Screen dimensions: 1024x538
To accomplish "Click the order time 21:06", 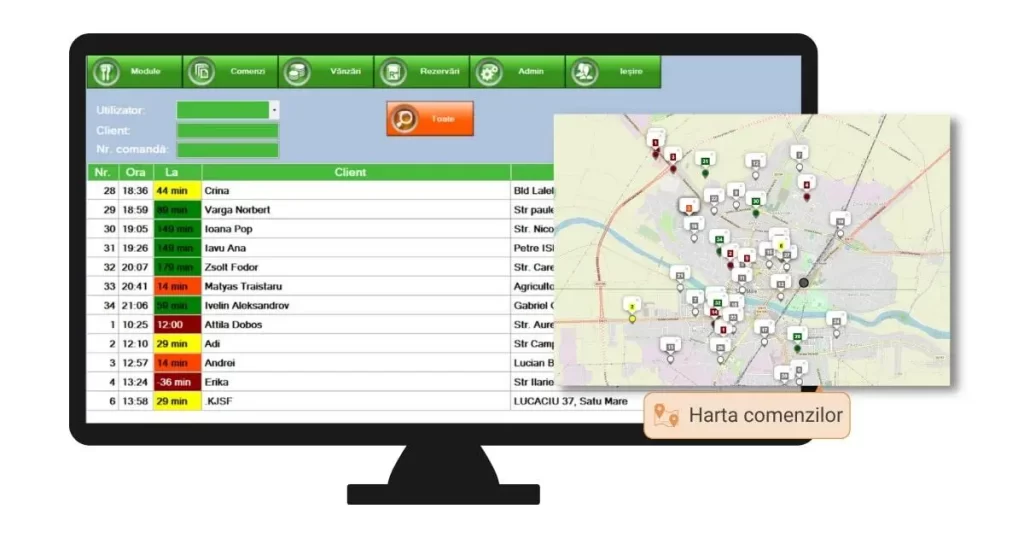I will 135,306.
